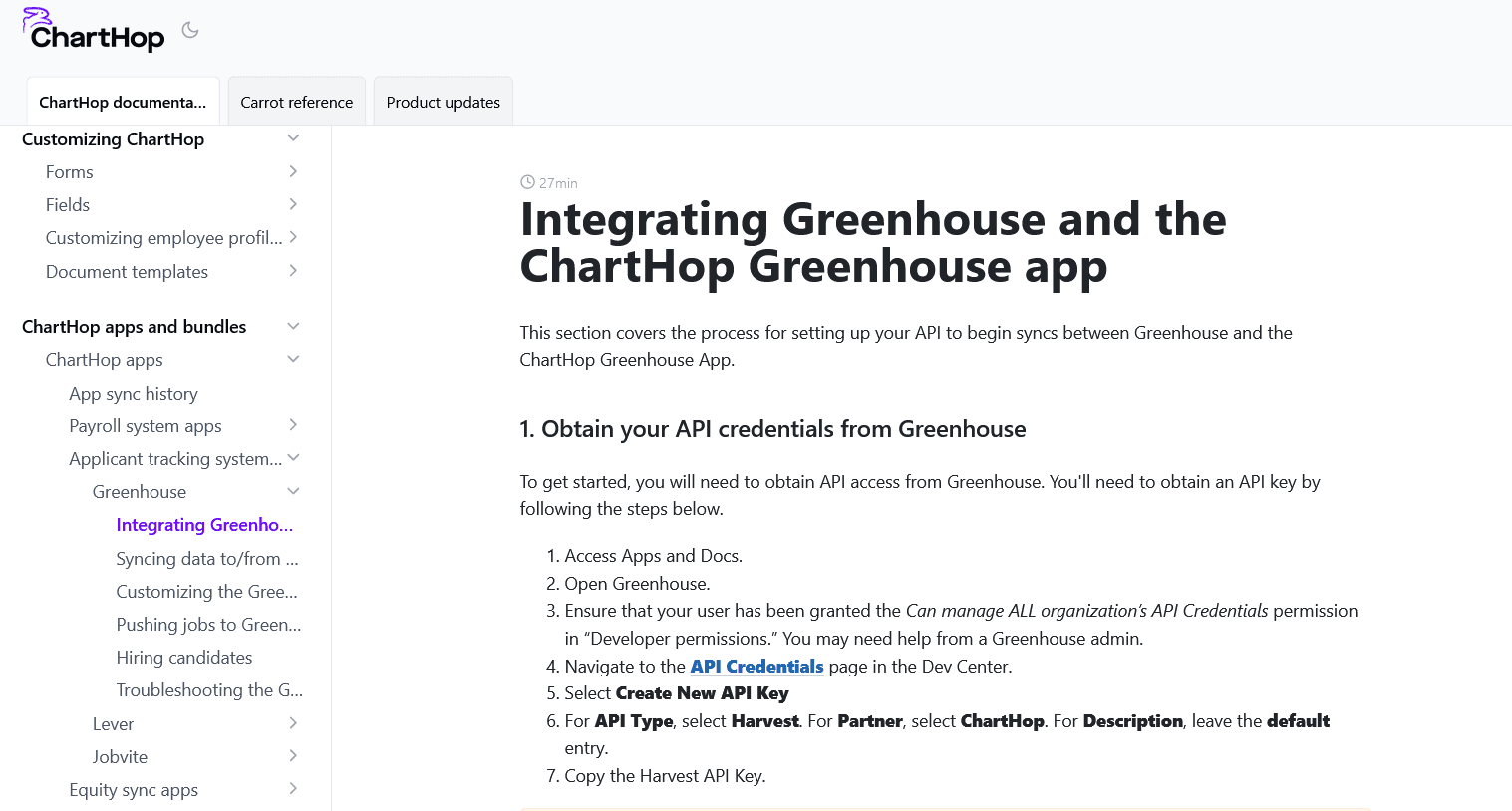
Task: Open Troubleshooting the Greenhouse page
Action: point(209,690)
